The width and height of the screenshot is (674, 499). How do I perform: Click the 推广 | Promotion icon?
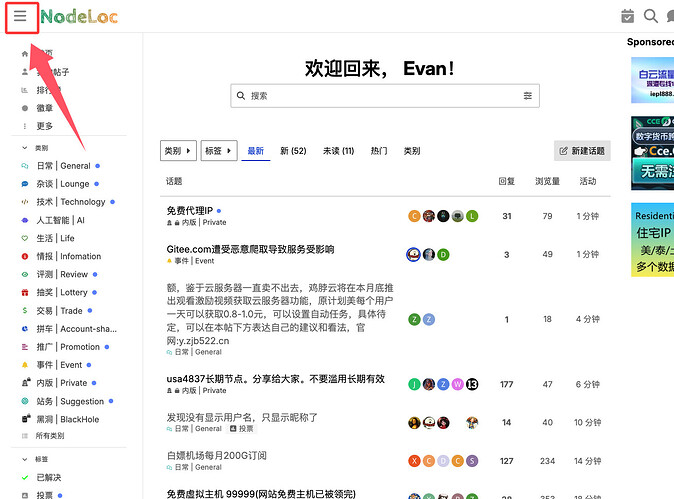click(x=25, y=347)
